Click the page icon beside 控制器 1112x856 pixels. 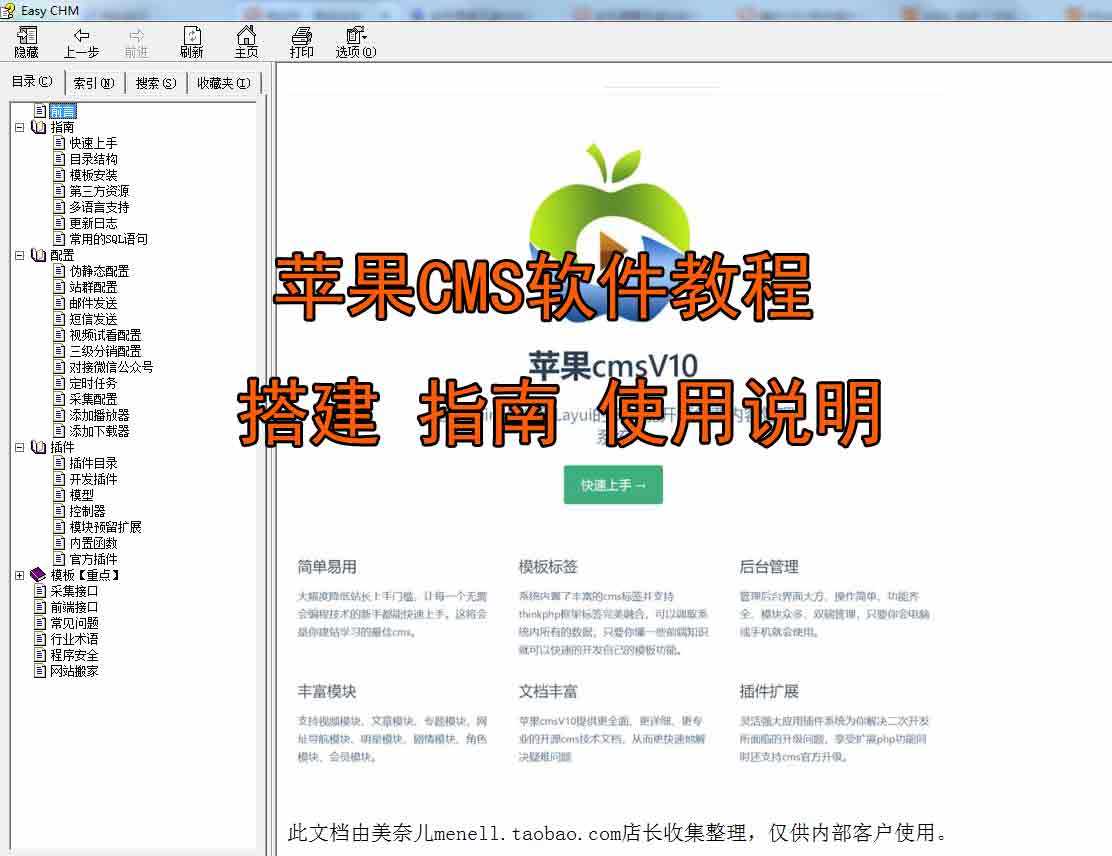click(x=60, y=511)
